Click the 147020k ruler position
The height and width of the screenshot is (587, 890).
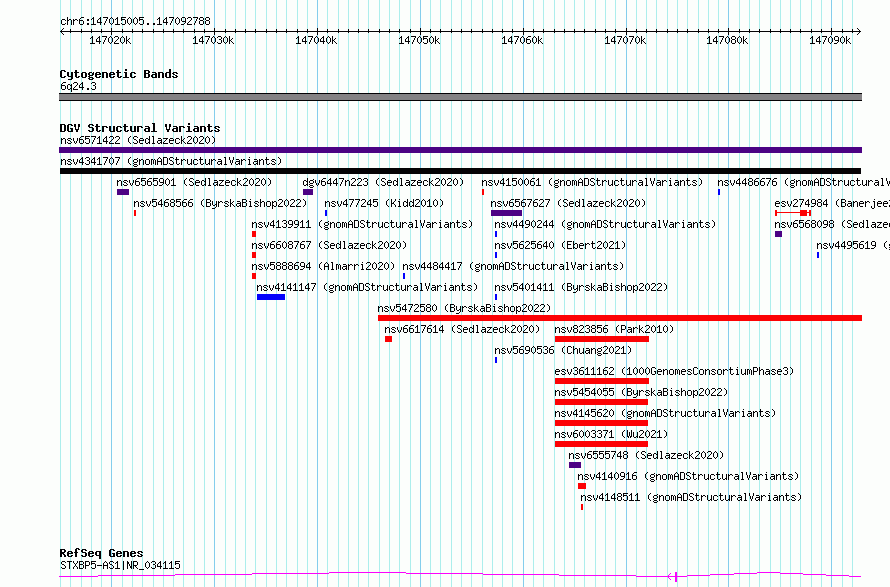(x=110, y=40)
